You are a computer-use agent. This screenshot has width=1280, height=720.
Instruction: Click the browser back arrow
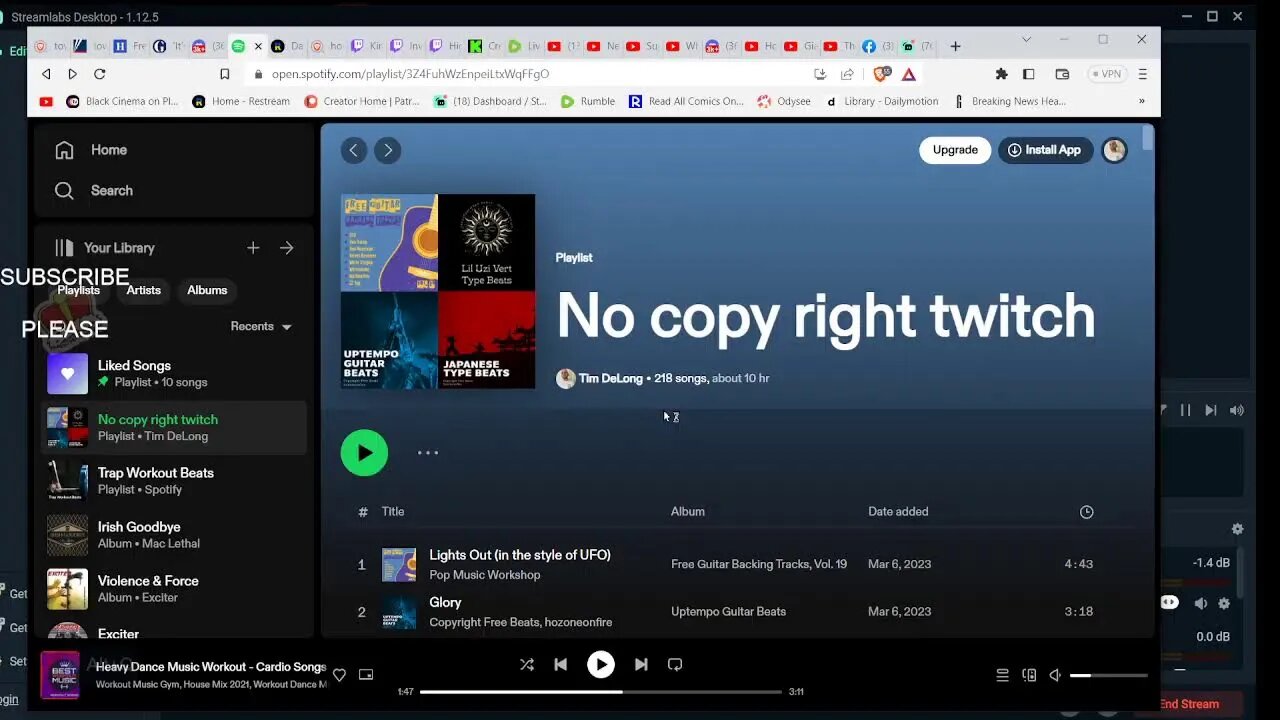tap(46, 74)
